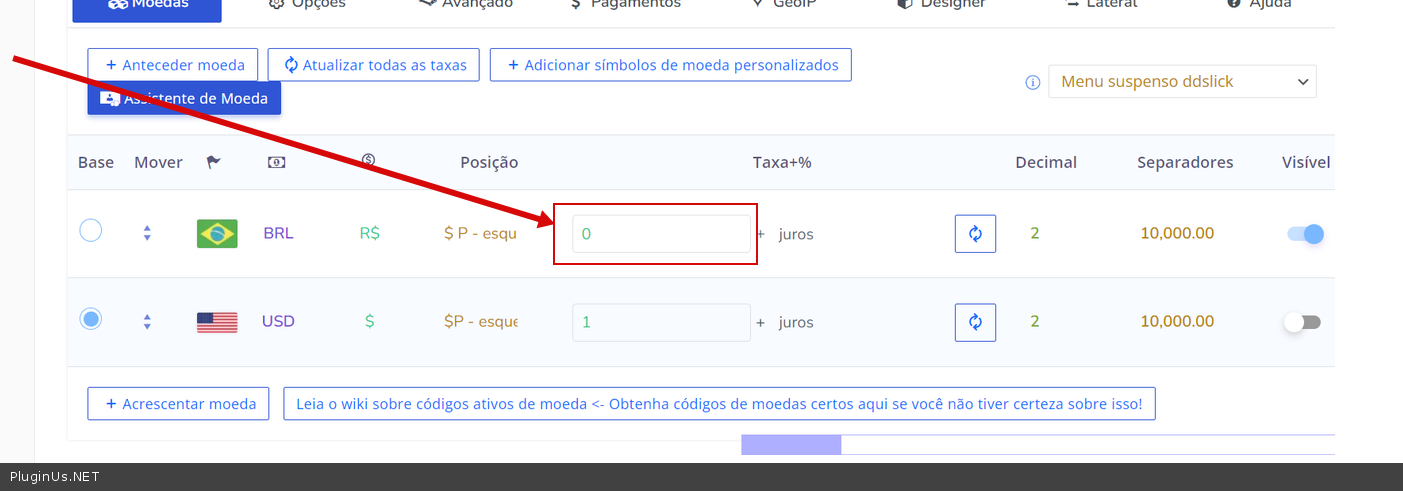Click Atualizar todas as taxas button
Screen dimensions: 1403x491
(x=374, y=65)
